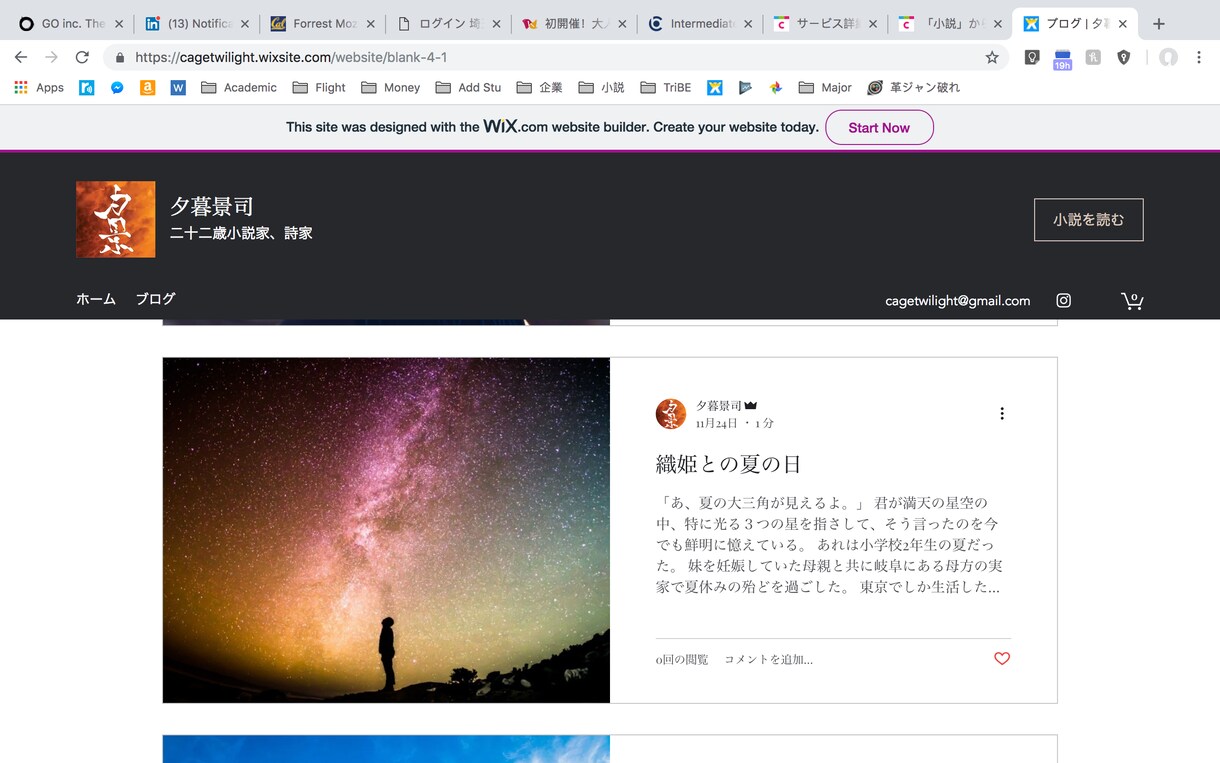Image resolution: width=1220 pixels, height=763 pixels.
Task: Open the Instagram icon in site header
Action: tap(1064, 300)
